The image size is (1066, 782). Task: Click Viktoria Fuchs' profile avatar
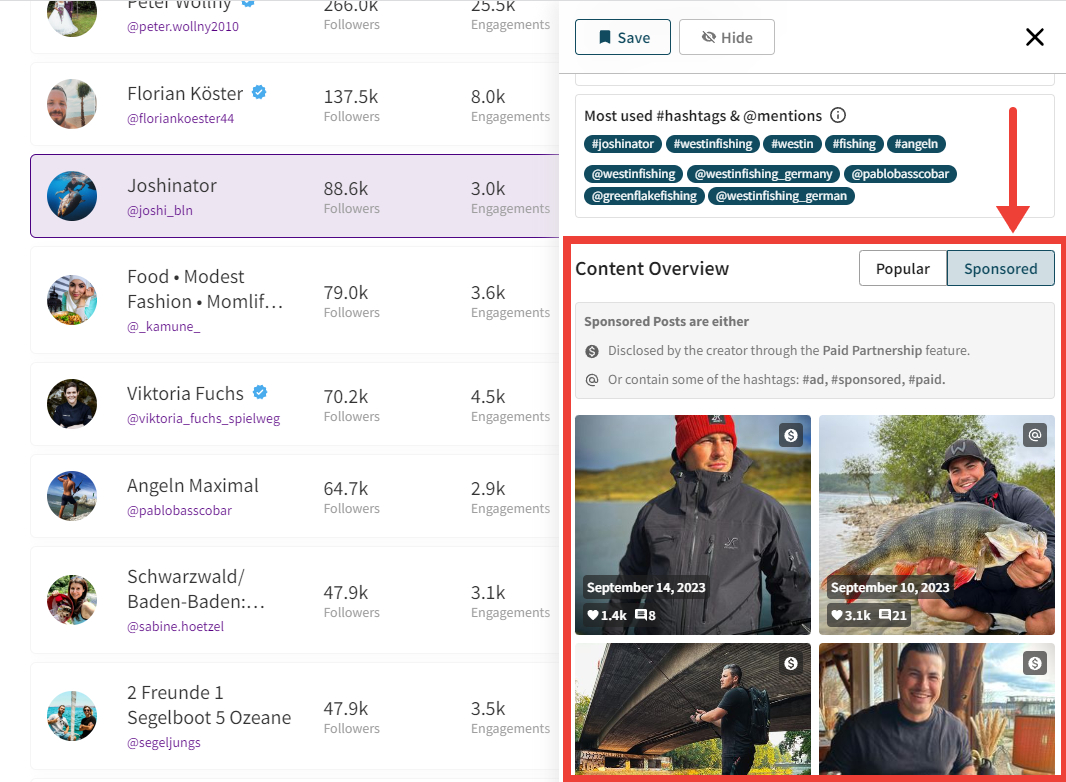click(72, 404)
